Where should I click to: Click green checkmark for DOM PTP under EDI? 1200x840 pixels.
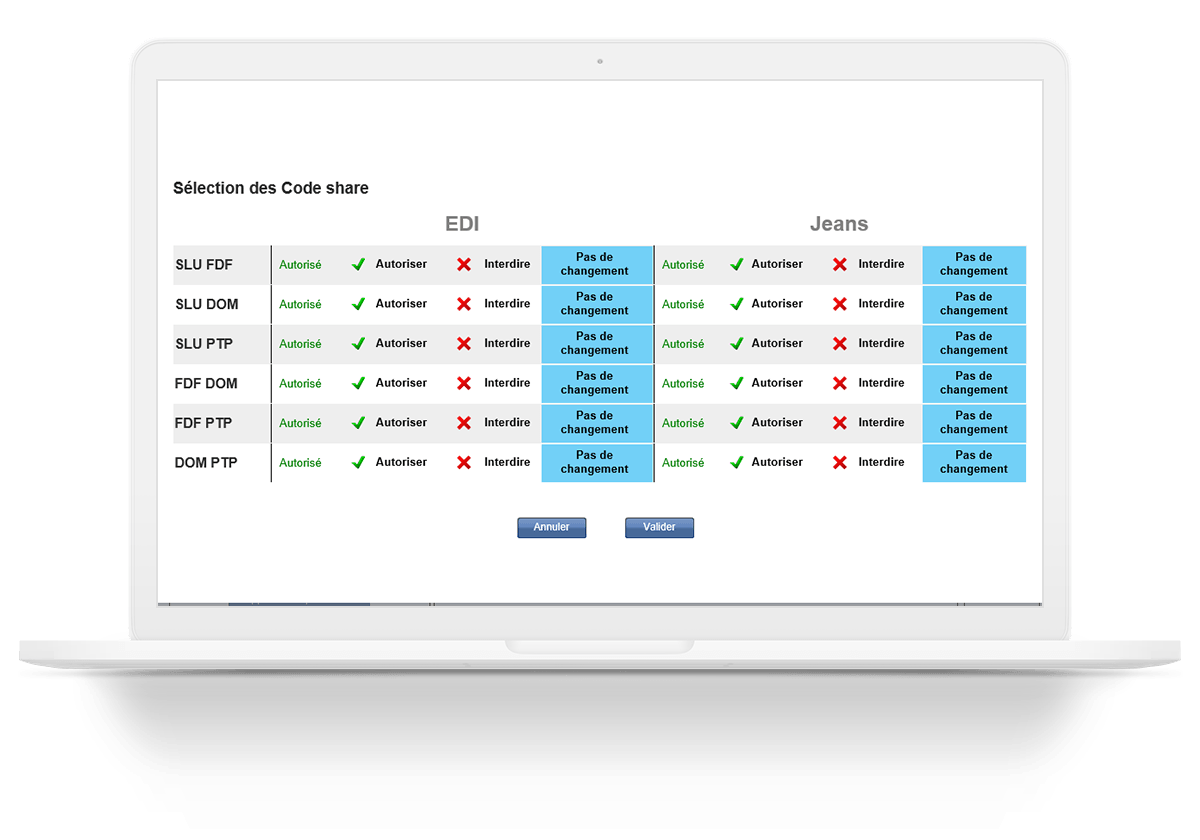(x=358, y=463)
